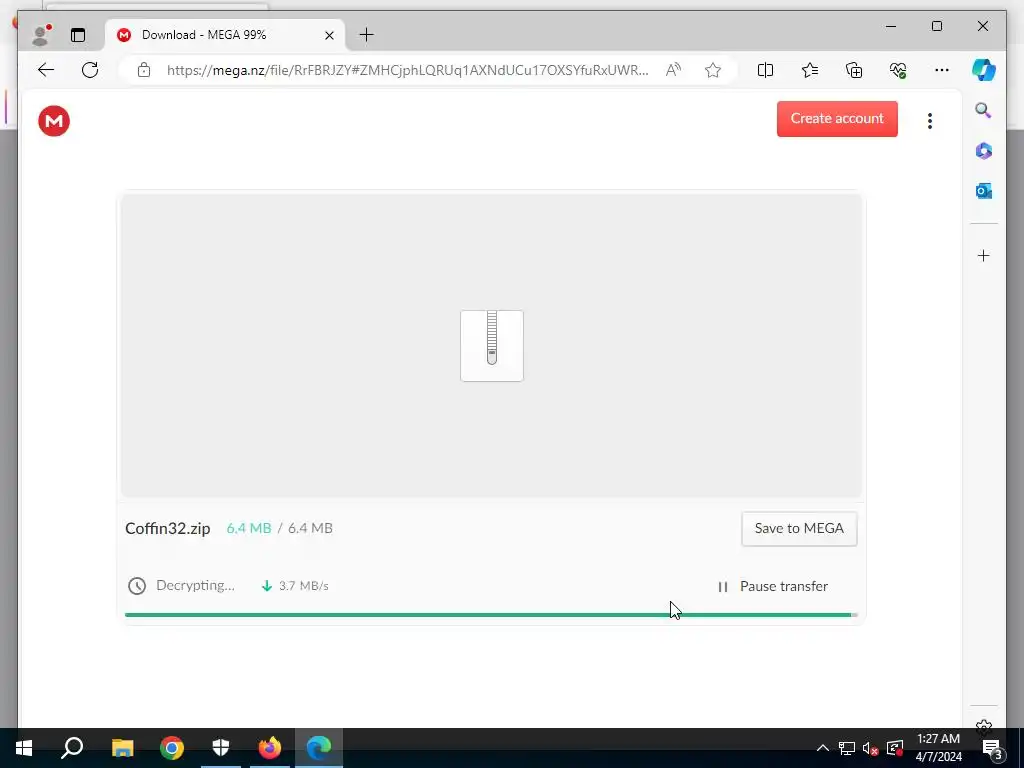Screen dimensions: 1024x768
Task: Customize sidebar with the plus button
Action: [x=984, y=255]
